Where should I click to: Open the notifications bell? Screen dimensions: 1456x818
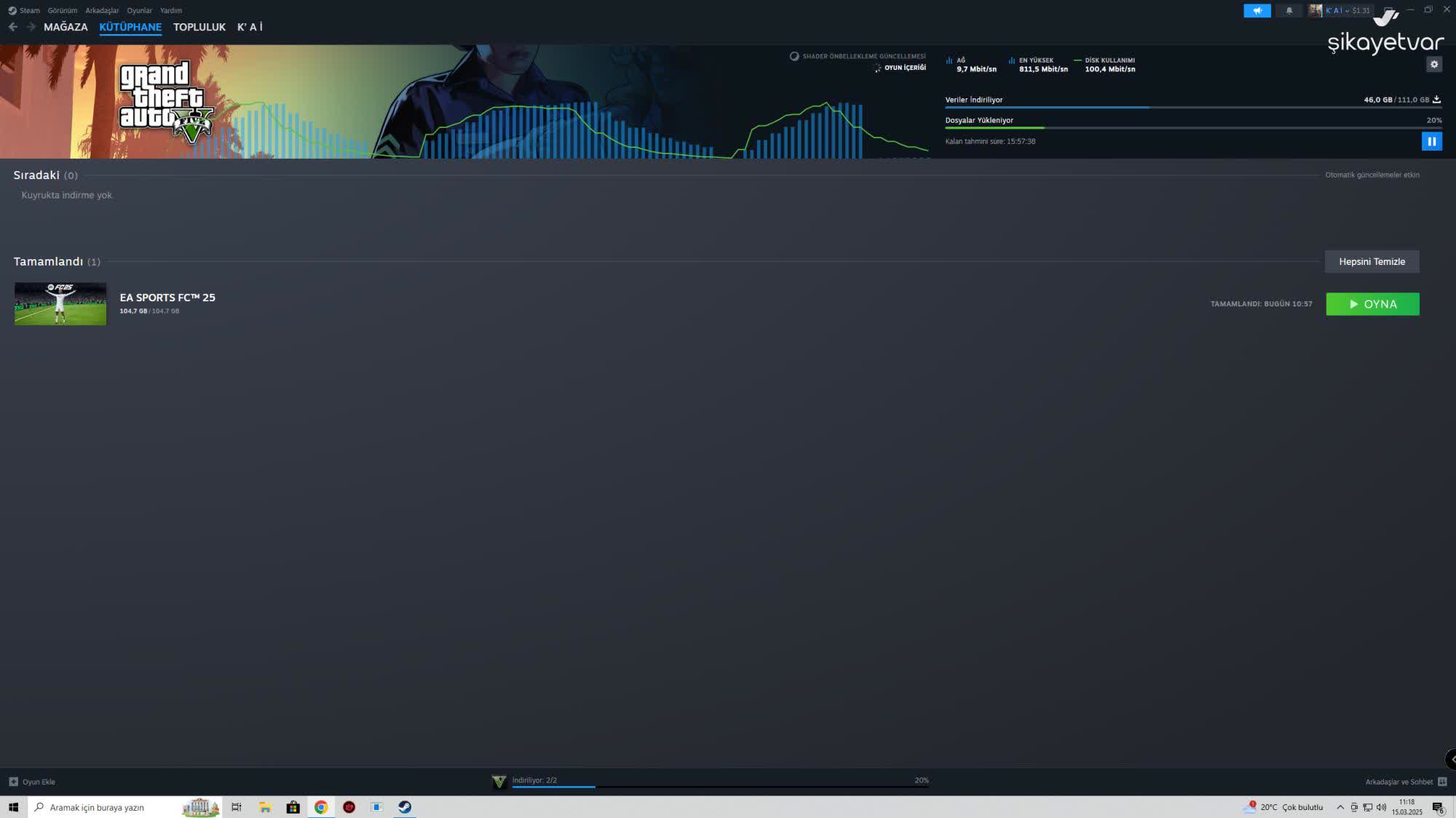click(x=1289, y=10)
